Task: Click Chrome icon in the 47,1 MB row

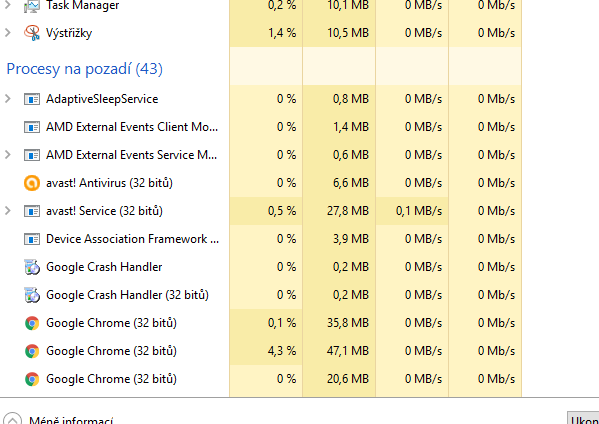Action: coord(32,351)
